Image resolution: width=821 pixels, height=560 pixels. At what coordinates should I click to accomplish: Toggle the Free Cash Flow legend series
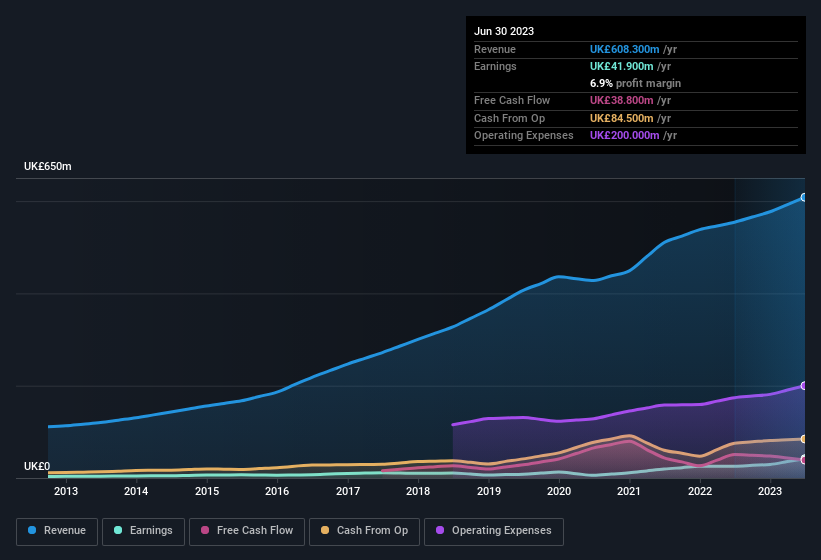pos(247,530)
